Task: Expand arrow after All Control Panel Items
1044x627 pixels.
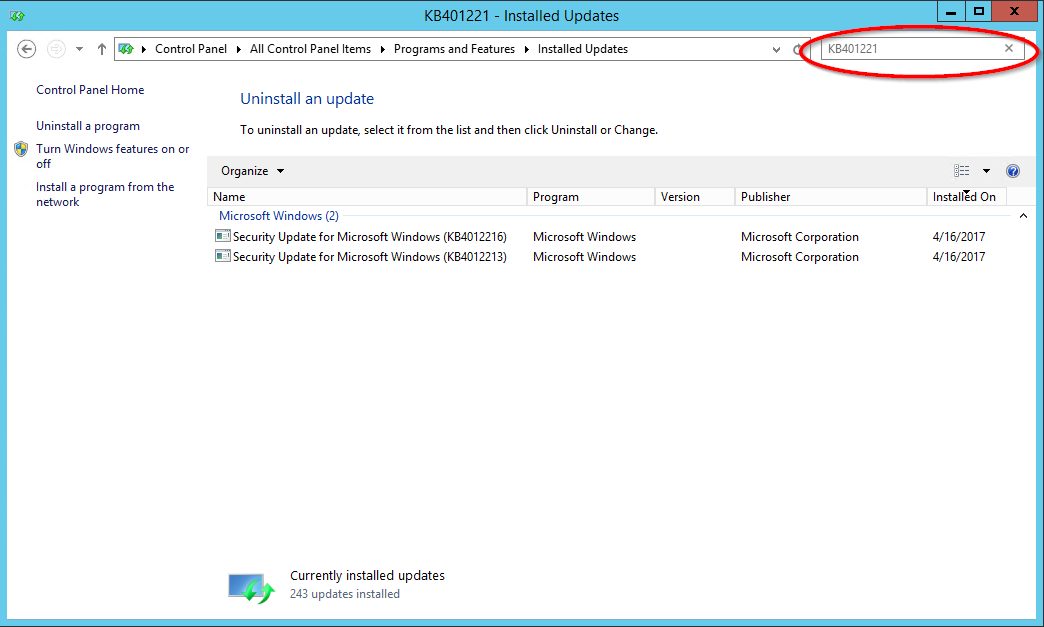Action: coord(383,49)
